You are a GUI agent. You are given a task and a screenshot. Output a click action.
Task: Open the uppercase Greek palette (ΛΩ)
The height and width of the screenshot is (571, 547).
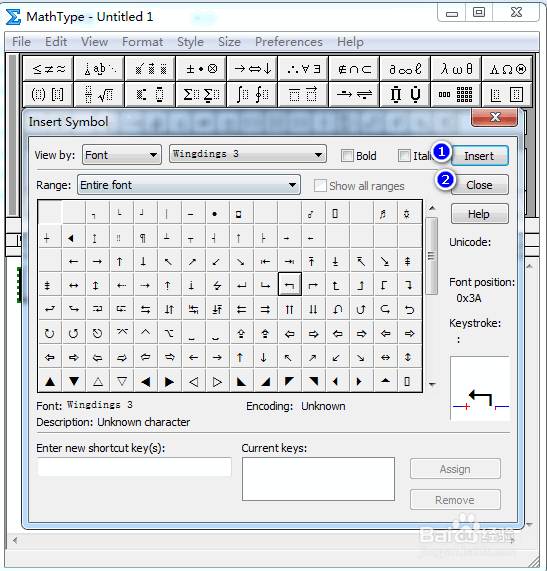tap(507, 68)
